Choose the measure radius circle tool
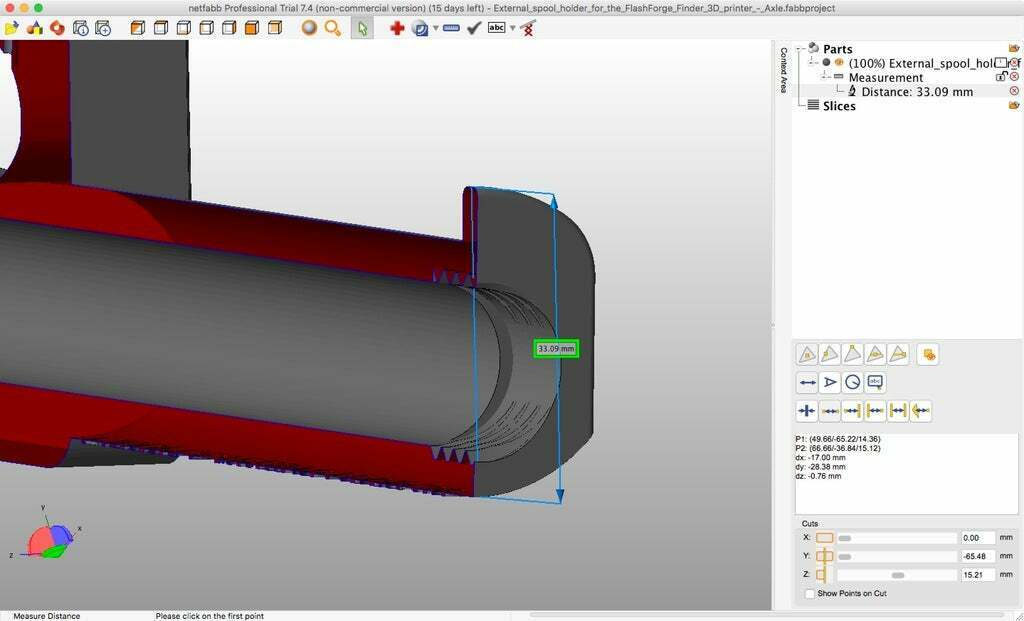 tap(852, 382)
